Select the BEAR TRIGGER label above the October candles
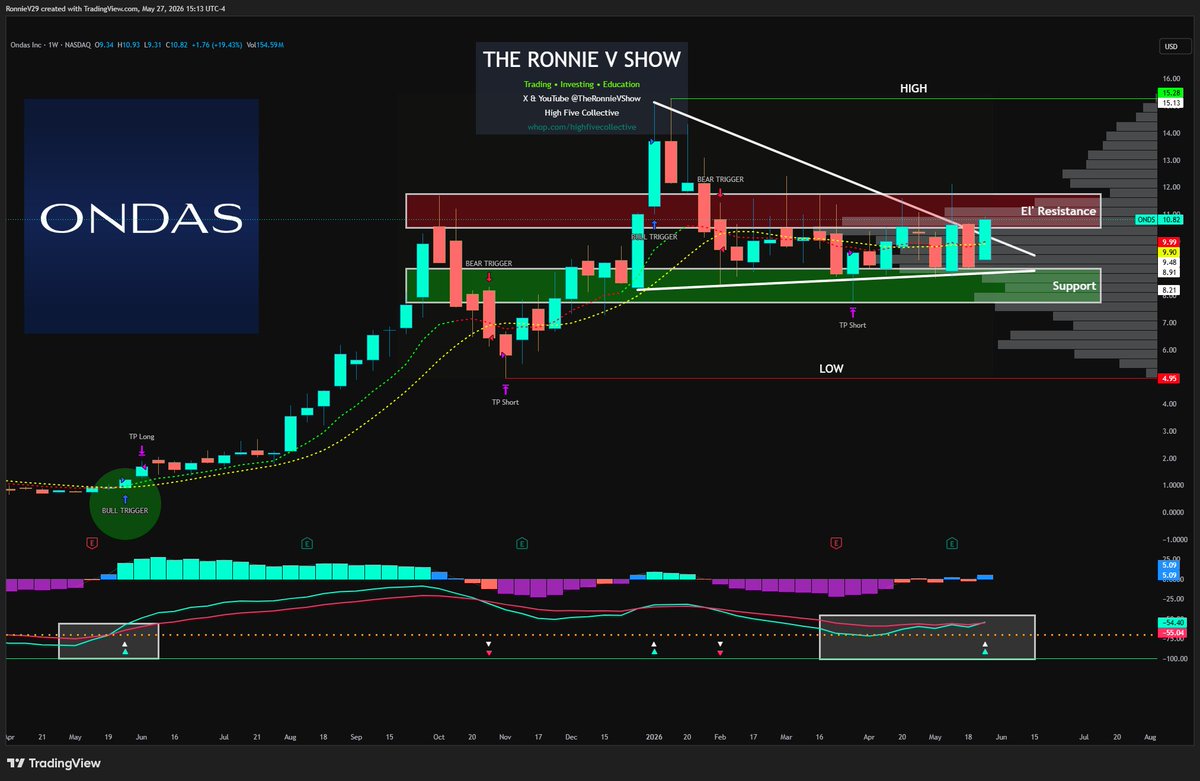The width and height of the screenshot is (1200, 781). pyautogui.click(x=489, y=263)
